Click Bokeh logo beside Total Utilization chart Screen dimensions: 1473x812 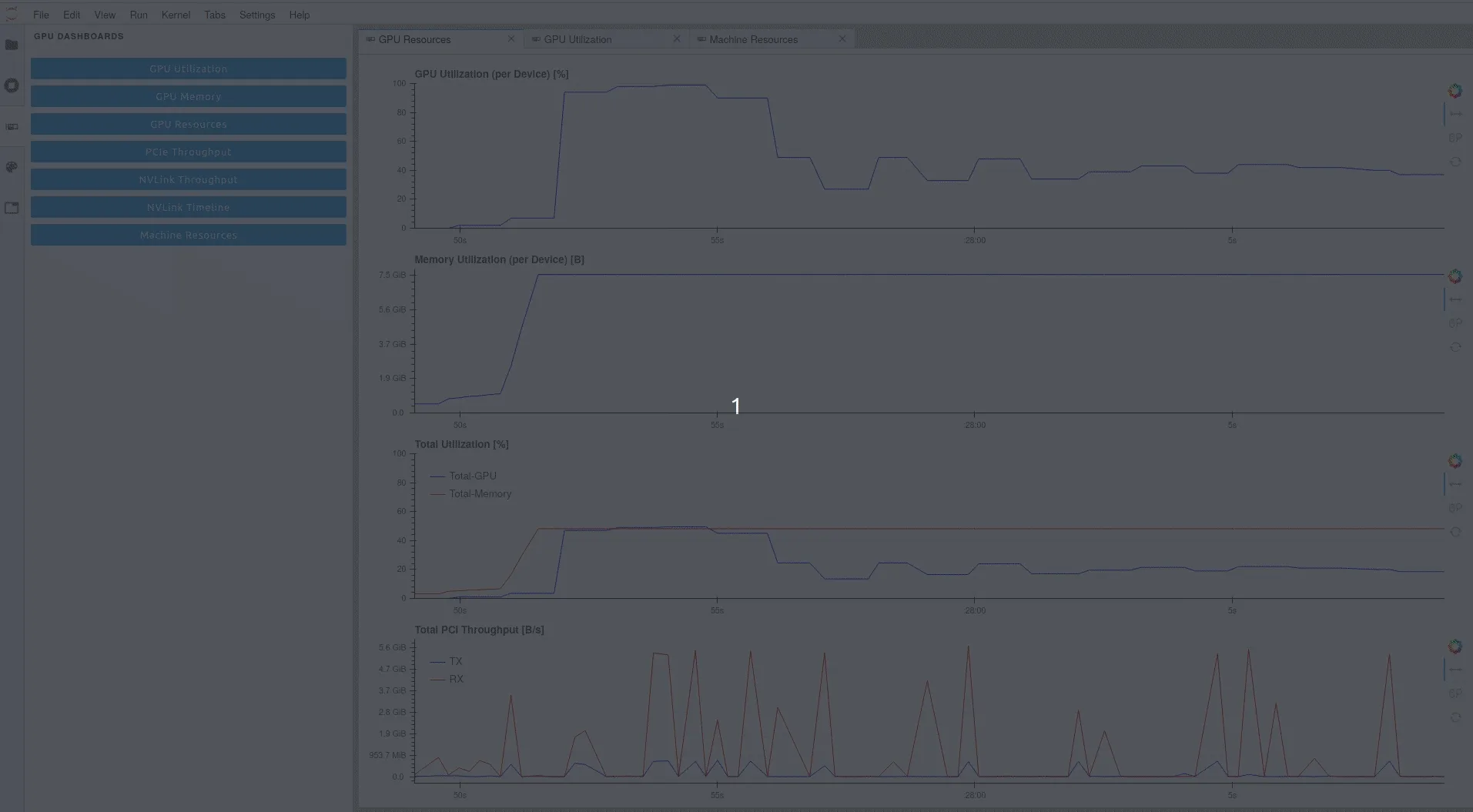pos(1455,460)
